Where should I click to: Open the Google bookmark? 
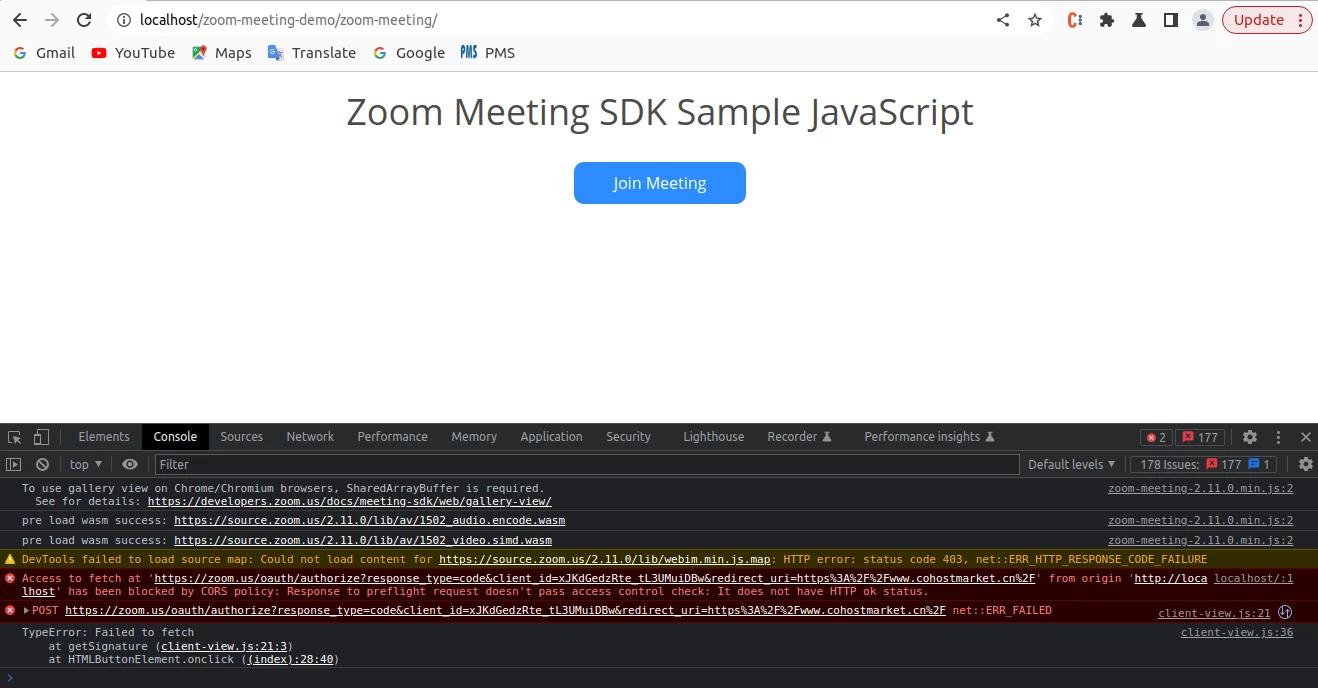point(409,53)
